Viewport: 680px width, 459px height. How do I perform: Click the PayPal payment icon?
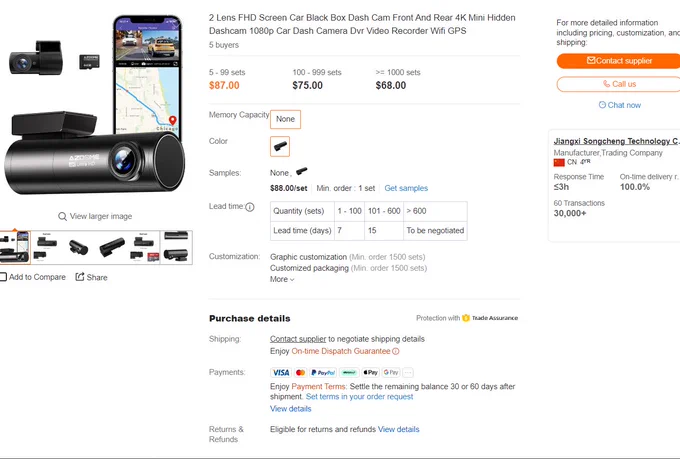323,372
